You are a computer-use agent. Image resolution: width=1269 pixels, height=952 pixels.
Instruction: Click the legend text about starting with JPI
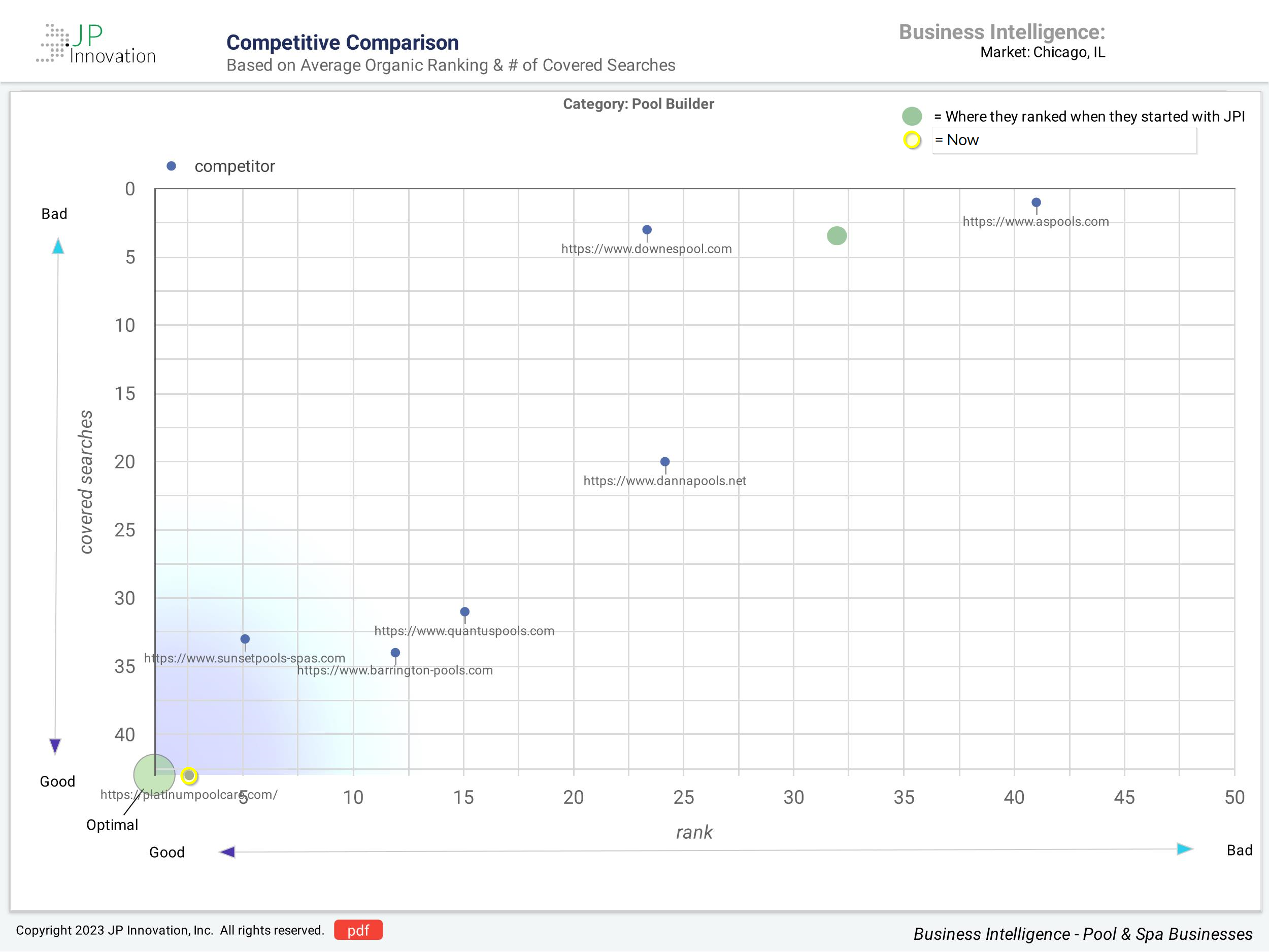coord(1089,116)
